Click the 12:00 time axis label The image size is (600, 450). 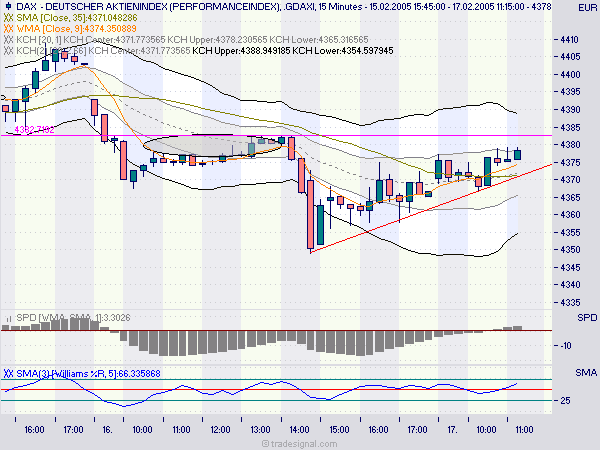[220, 430]
